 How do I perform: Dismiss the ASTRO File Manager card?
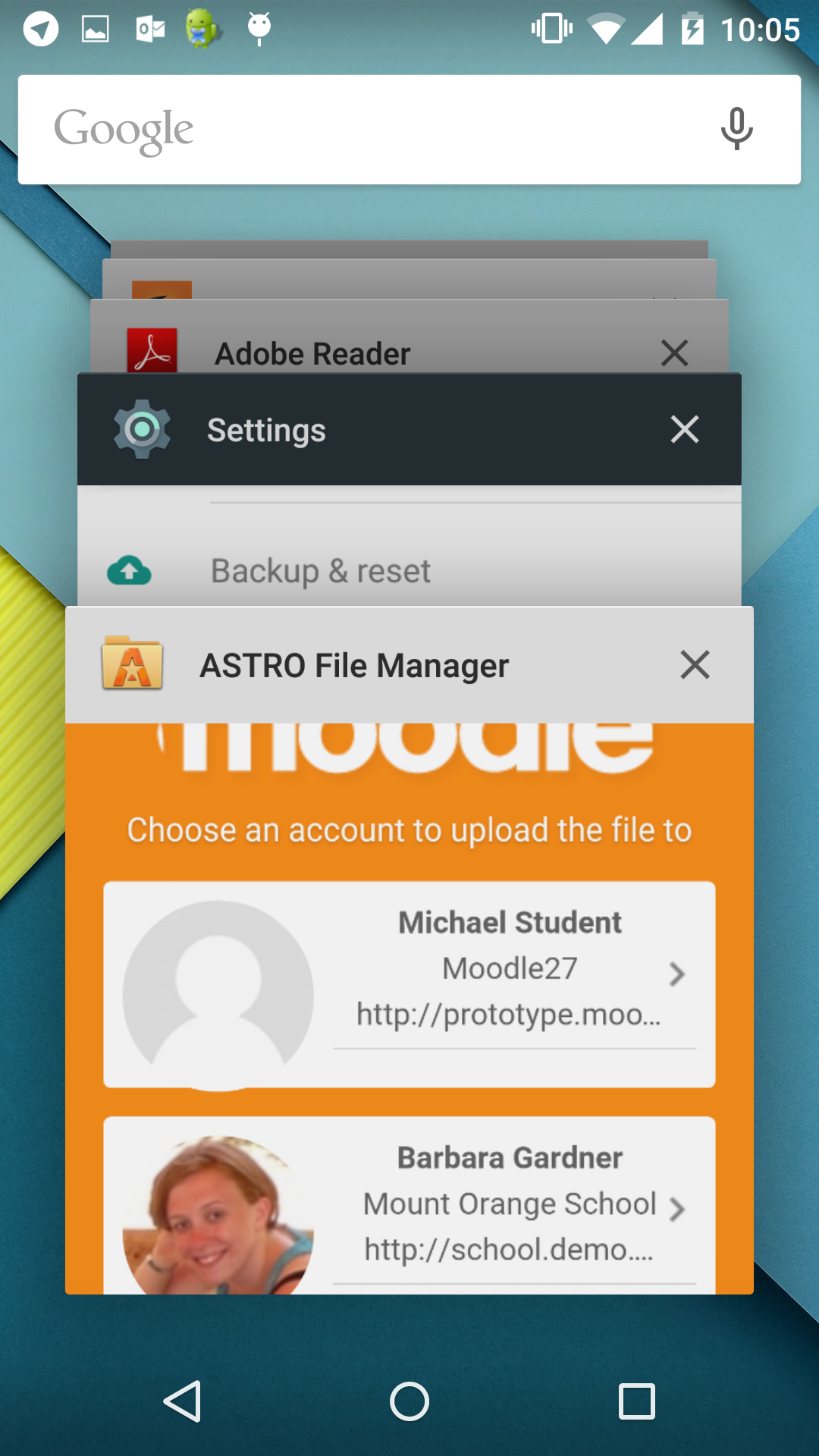pyautogui.click(x=695, y=665)
